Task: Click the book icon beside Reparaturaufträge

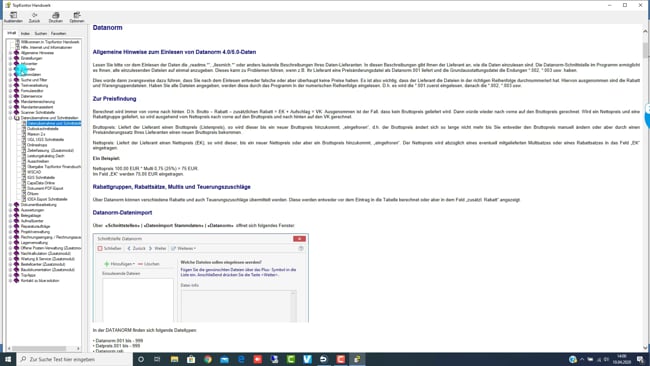Action: click(x=17, y=226)
